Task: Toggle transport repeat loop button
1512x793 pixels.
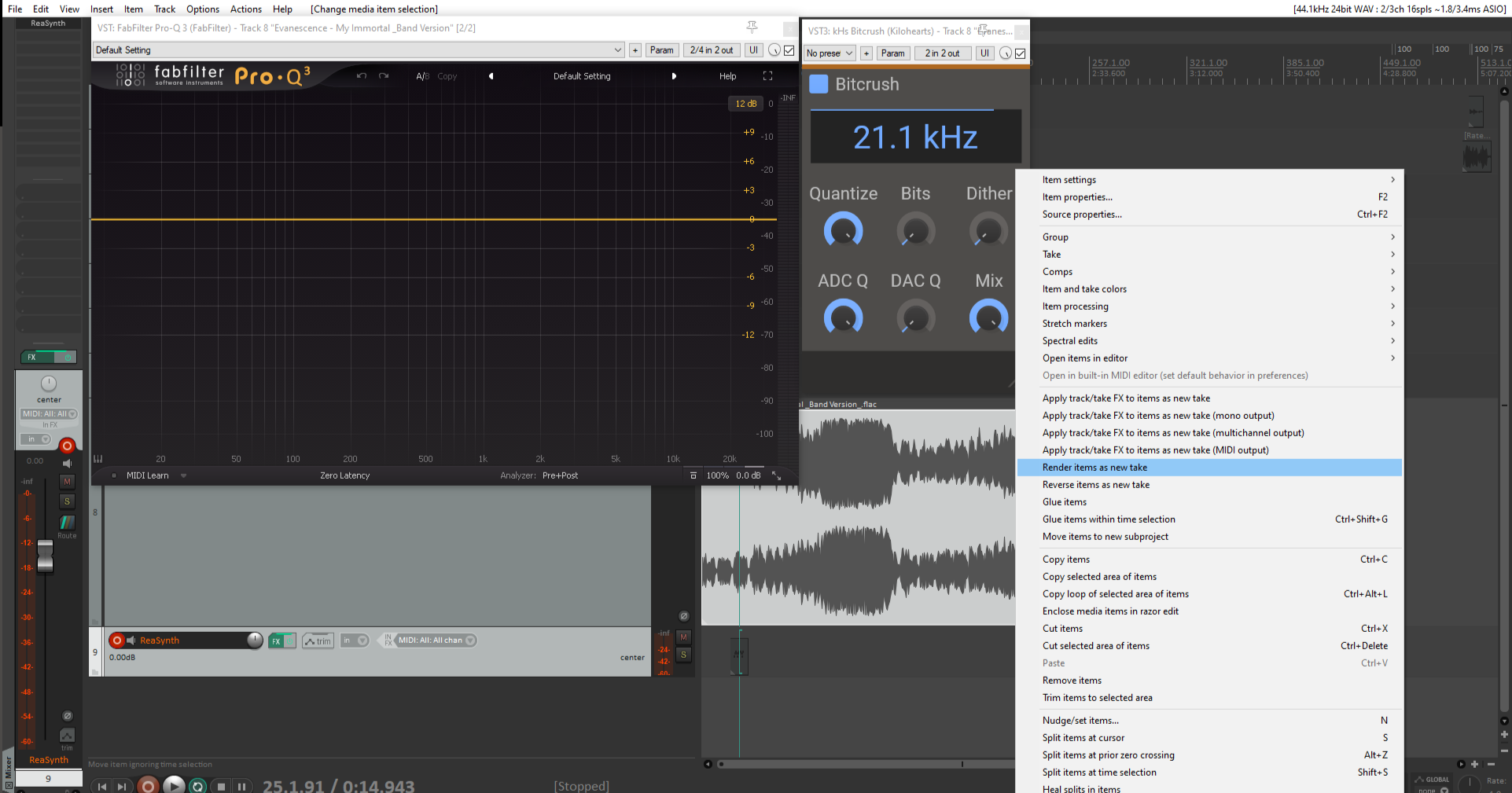Action: pos(198,786)
